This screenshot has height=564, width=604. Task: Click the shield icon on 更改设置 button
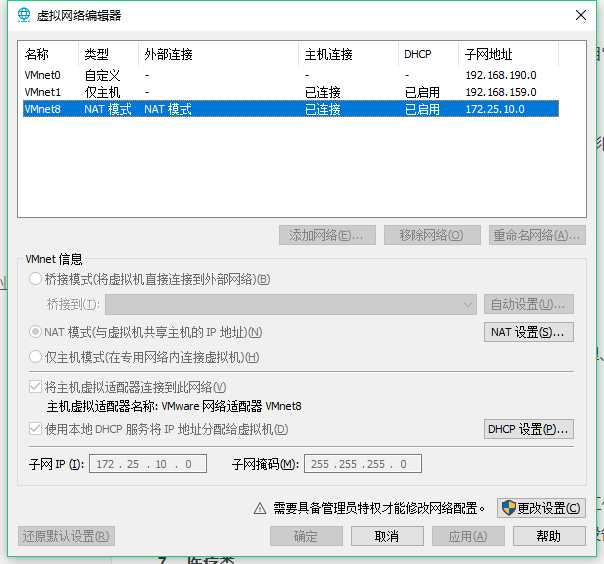[x=508, y=508]
